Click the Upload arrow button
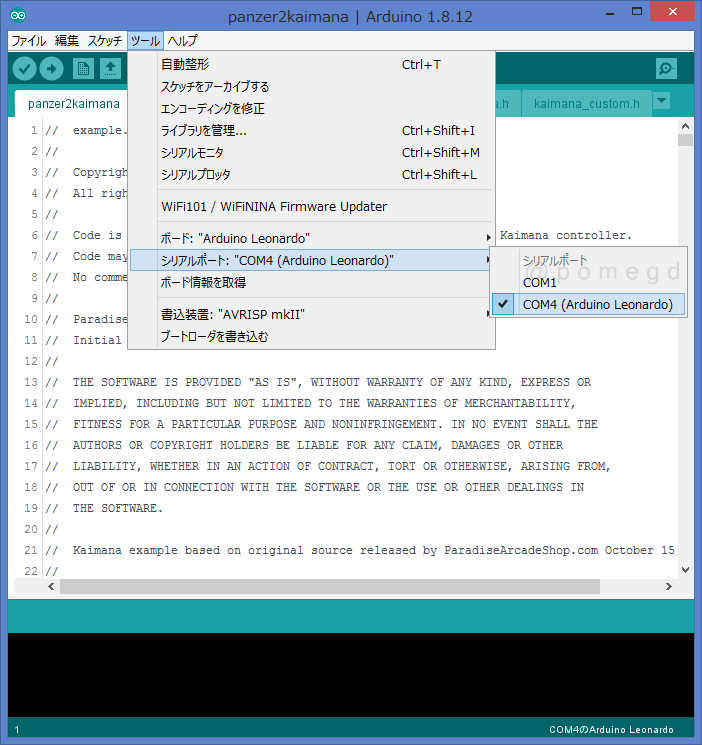 click(x=51, y=69)
